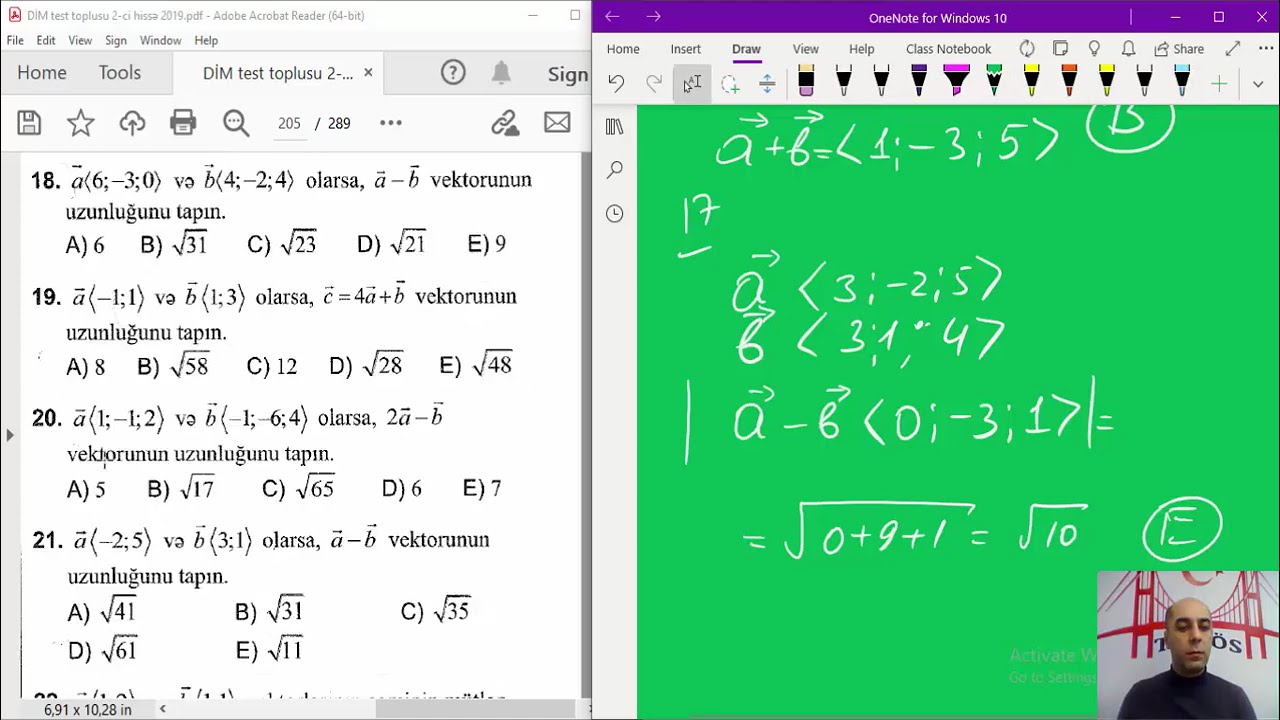This screenshot has width=1280, height=720.
Task: Click the Print icon in Acrobat toolbar
Action: 183,123
